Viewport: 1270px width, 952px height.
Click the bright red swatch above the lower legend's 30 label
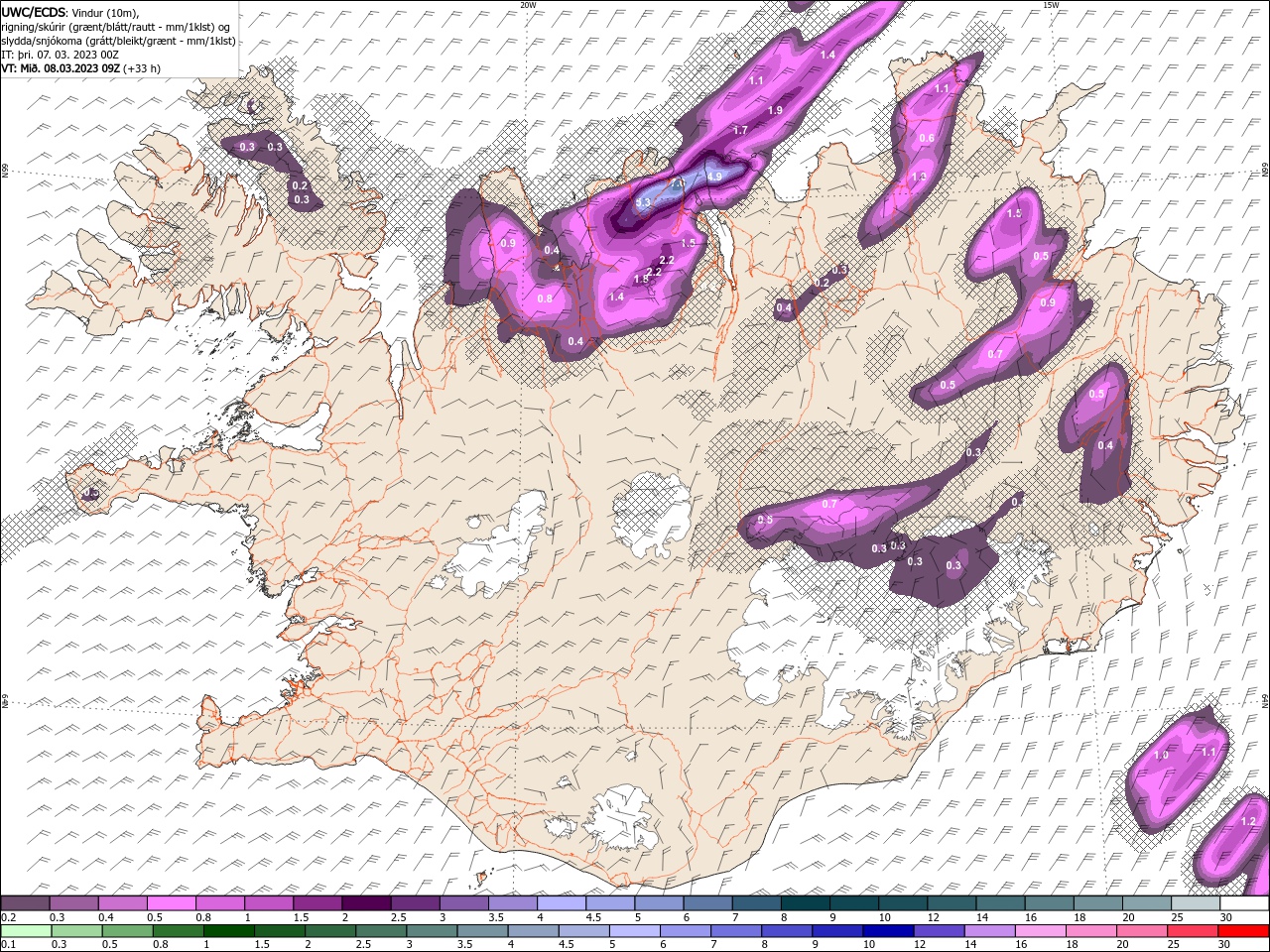click(x=1242, y=930)
